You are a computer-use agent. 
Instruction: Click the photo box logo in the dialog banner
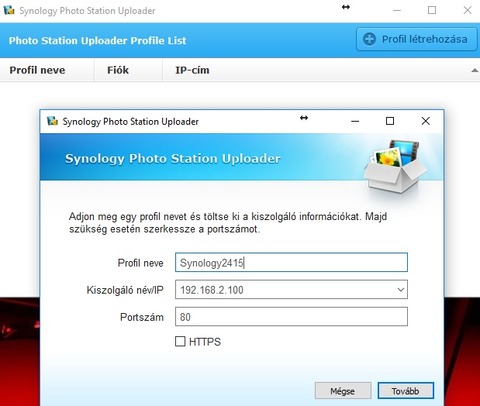point(395,167)
